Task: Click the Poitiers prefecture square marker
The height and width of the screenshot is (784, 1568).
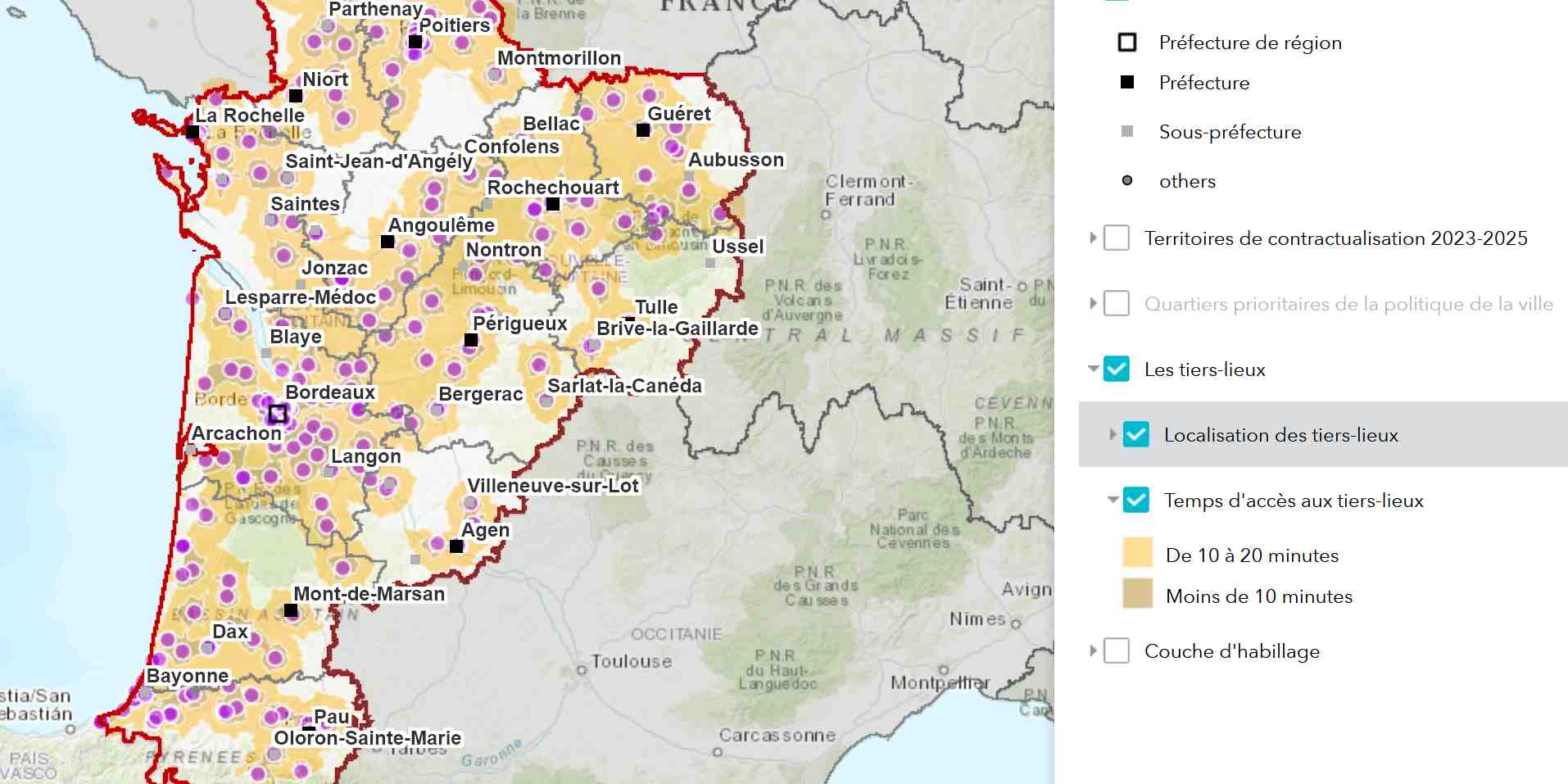Action: (x=415, y=42)
